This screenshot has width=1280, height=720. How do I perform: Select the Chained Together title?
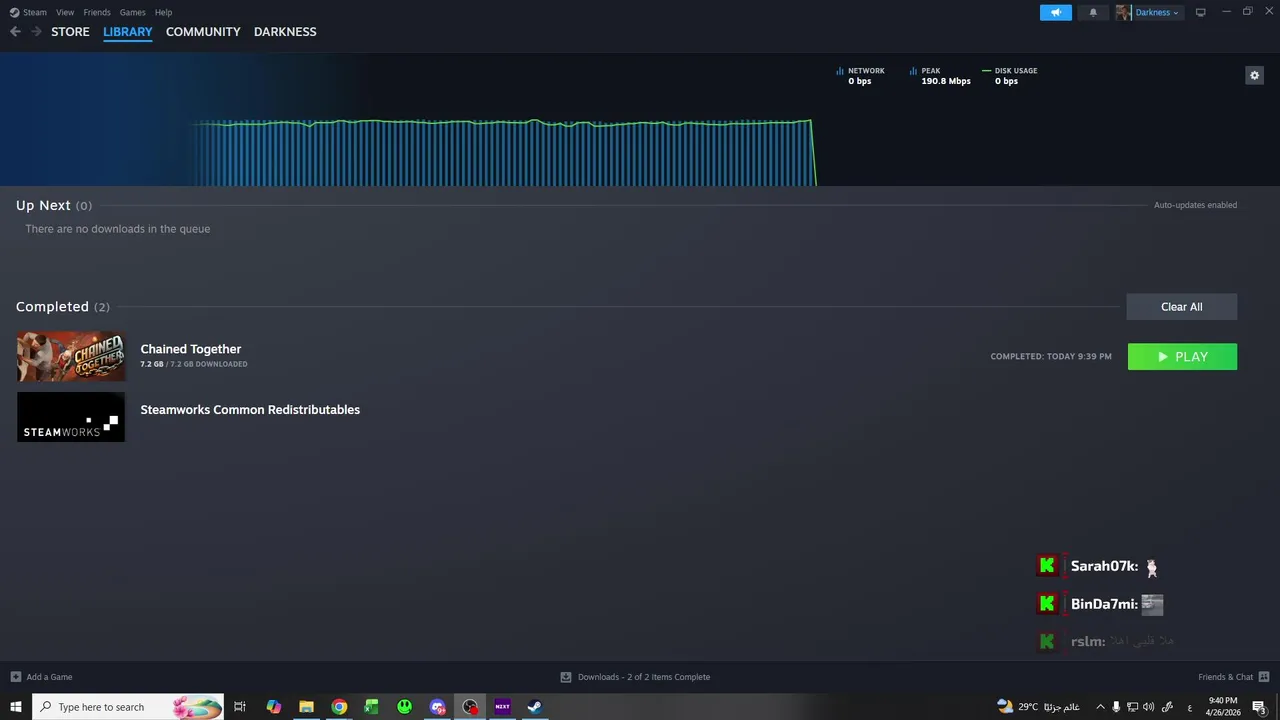(191, 349)
